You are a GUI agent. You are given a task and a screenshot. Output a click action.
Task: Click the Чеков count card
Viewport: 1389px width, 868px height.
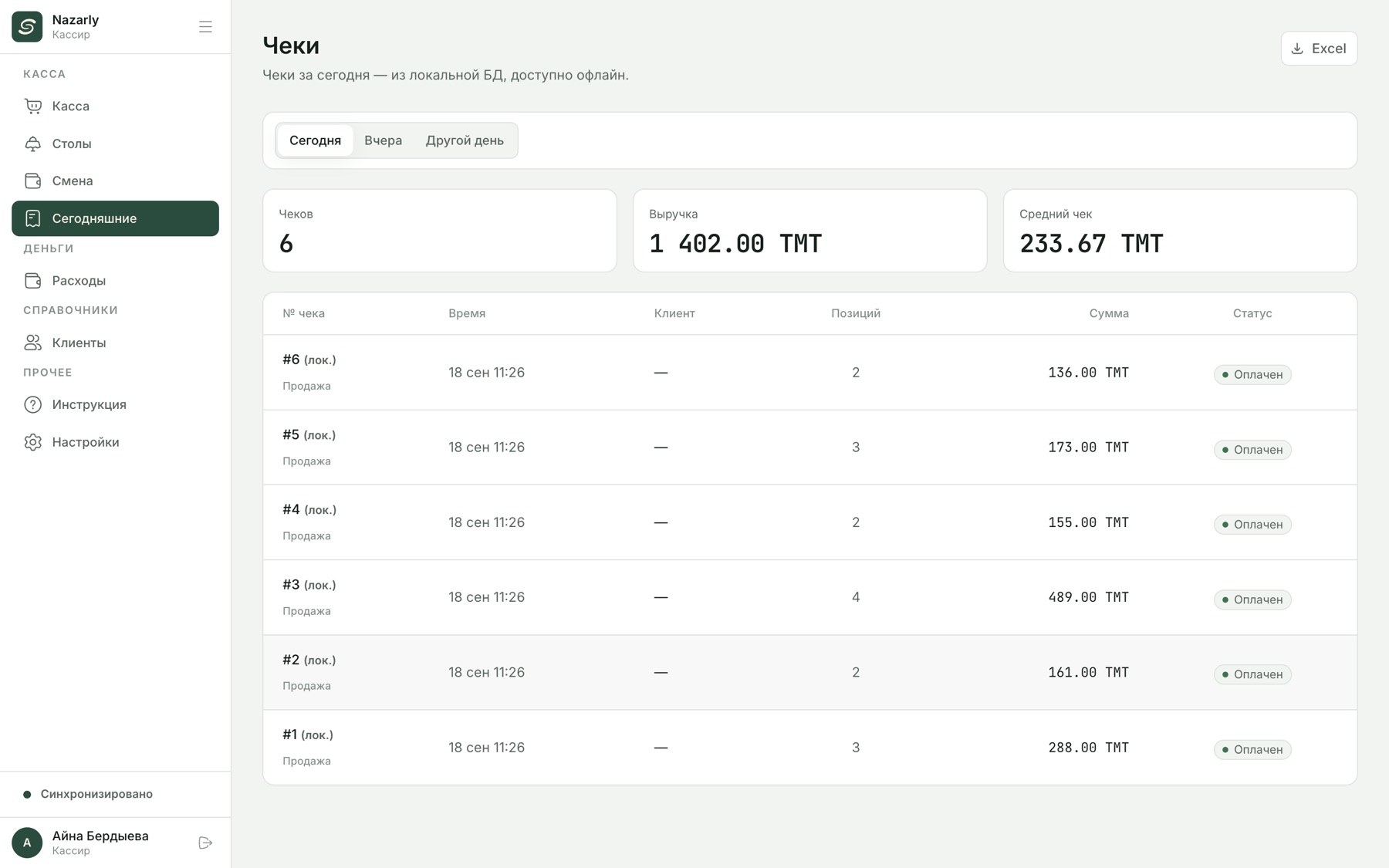pyautogui.click(x=440, y=231)
